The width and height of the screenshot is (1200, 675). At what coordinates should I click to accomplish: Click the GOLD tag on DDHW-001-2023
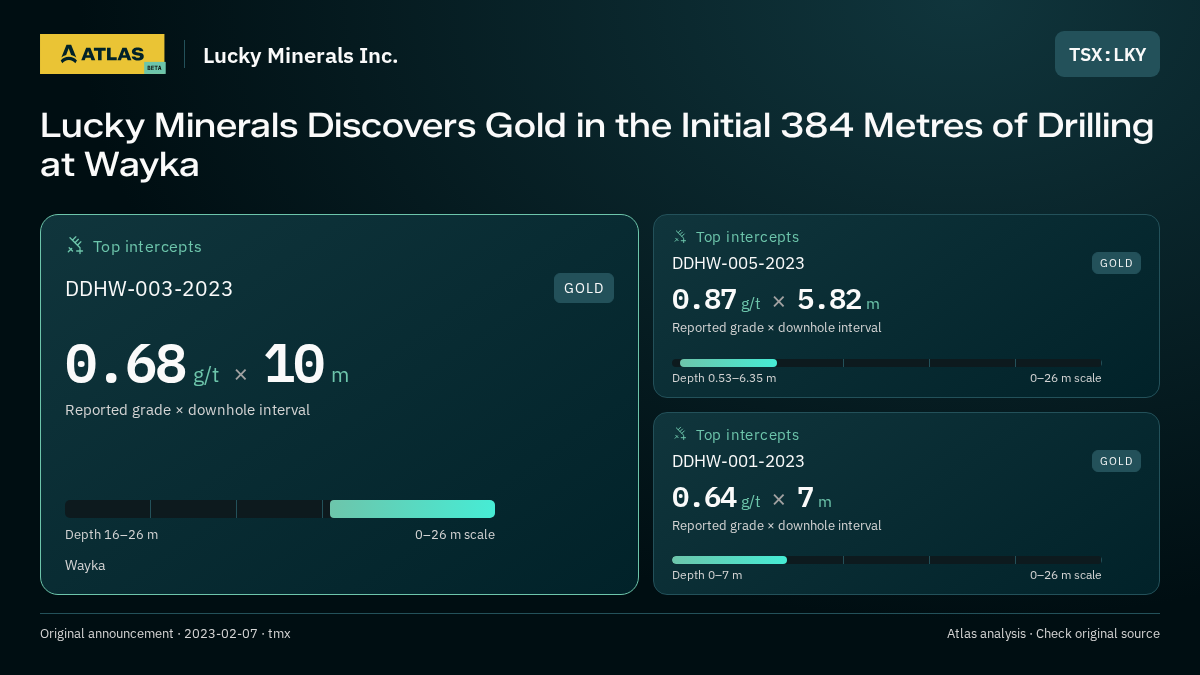click(1116, 461)
